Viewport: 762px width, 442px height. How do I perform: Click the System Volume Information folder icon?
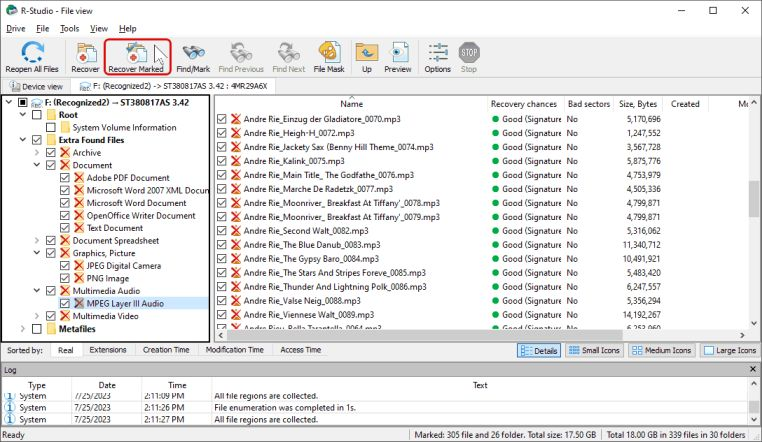pyautogui.click(x=65, y=128)
